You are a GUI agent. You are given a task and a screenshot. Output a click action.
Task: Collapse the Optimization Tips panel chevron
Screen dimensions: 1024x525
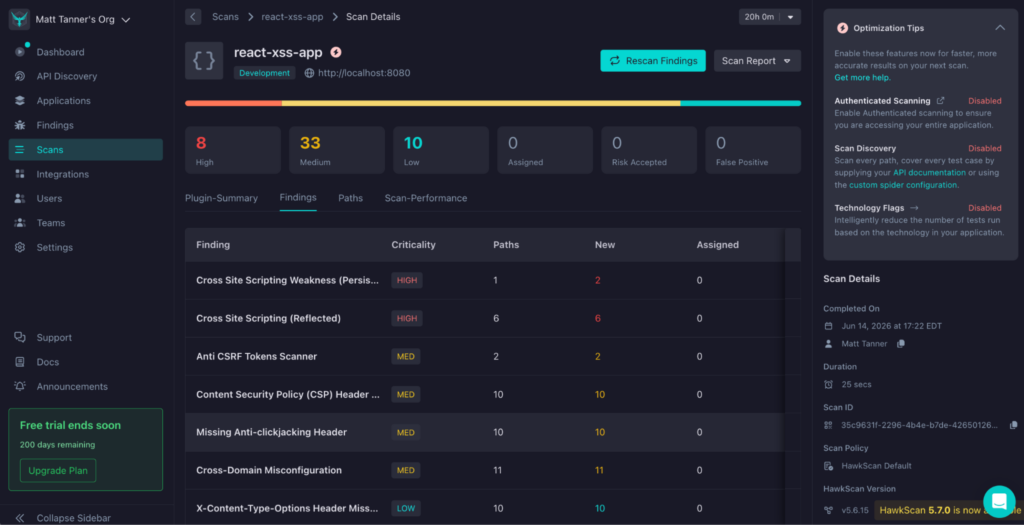[x=1000, y=27]
